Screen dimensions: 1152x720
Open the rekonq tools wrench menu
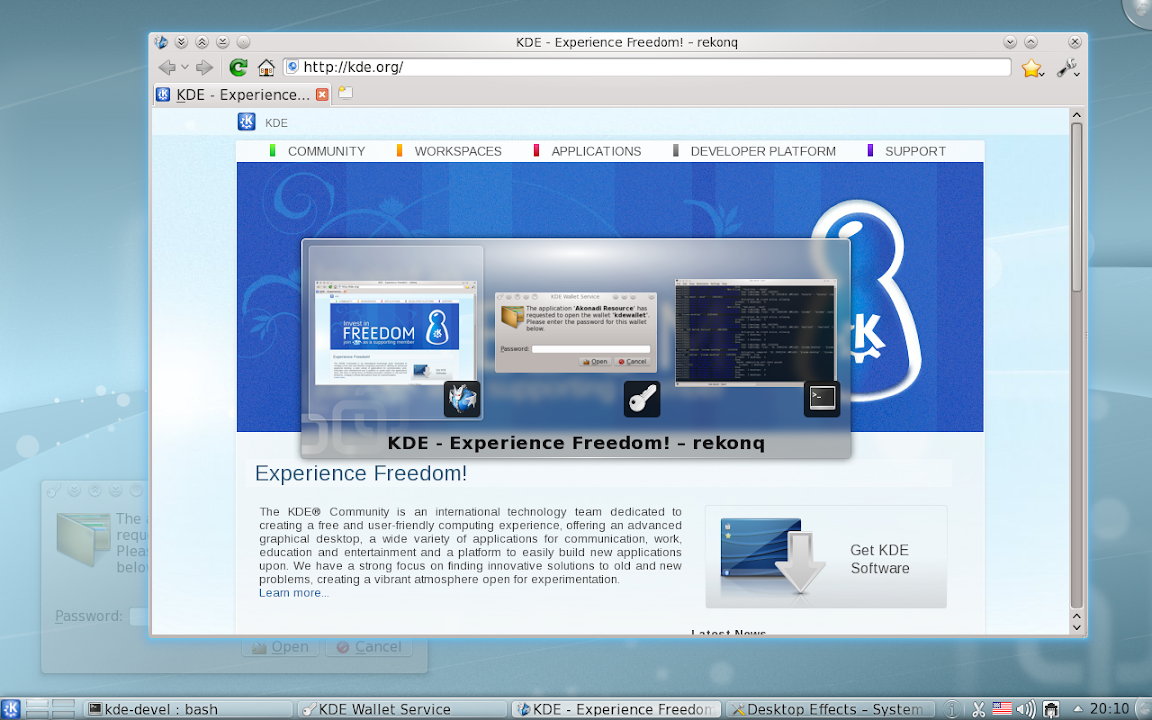[1068, 68]
